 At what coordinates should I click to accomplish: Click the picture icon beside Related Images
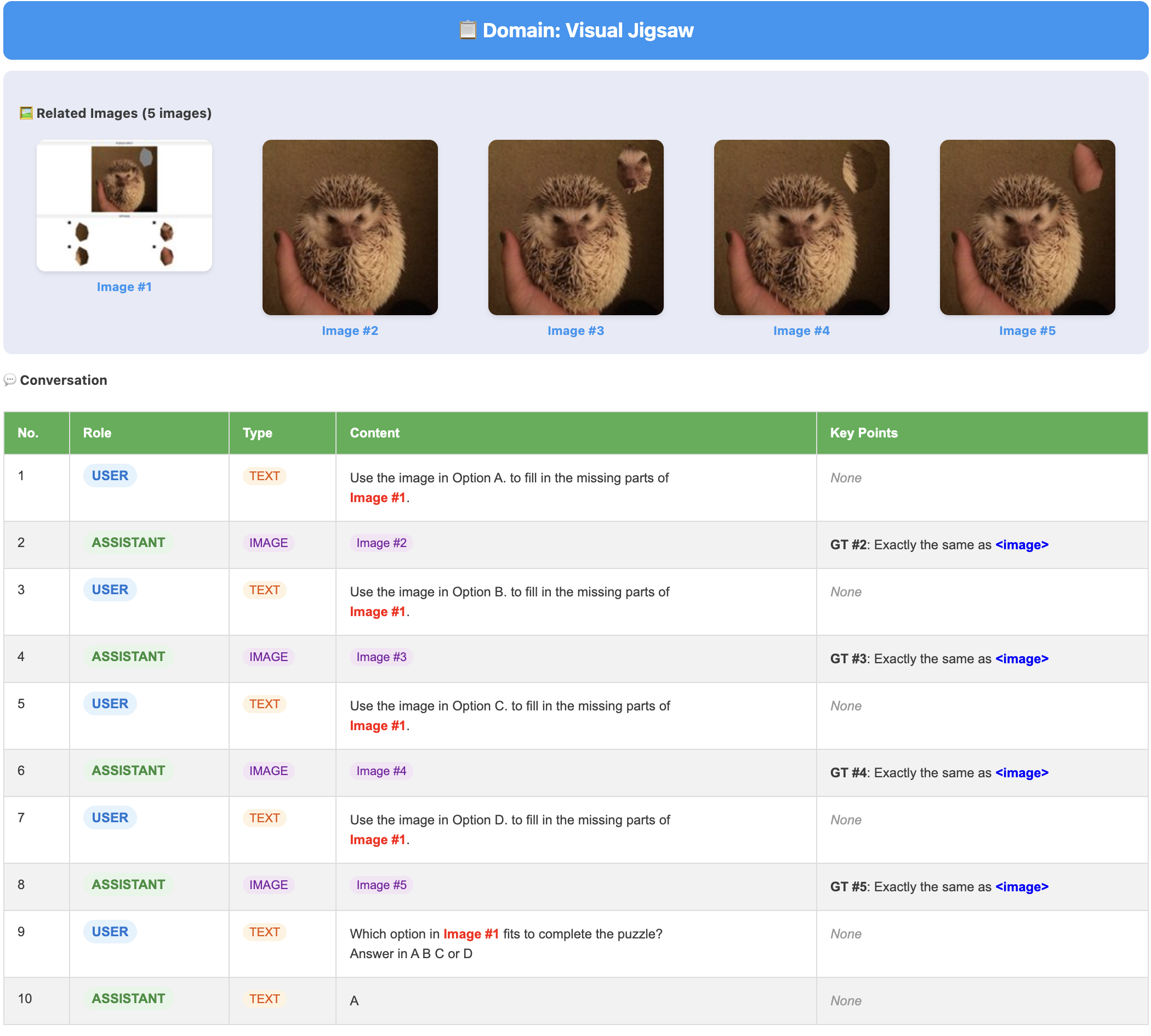tap(26, 113)
